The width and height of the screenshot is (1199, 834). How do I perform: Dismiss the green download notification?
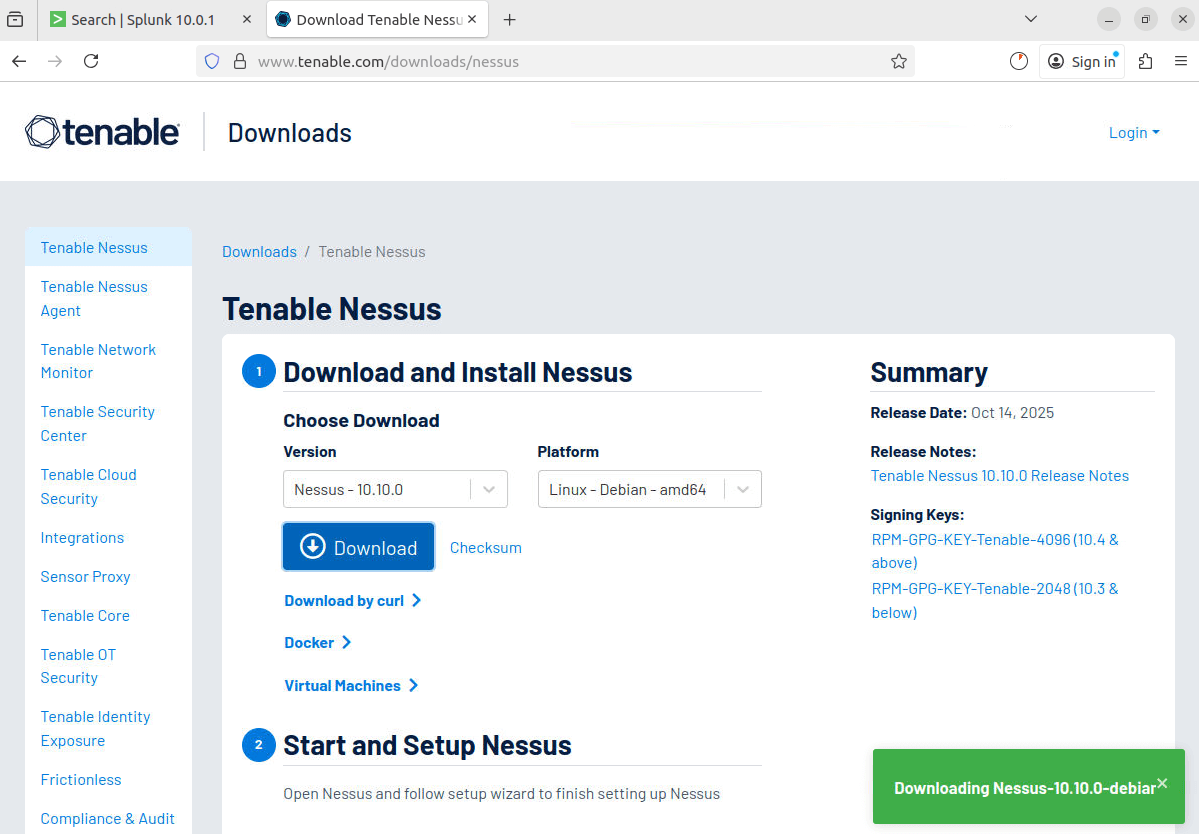1161,783
